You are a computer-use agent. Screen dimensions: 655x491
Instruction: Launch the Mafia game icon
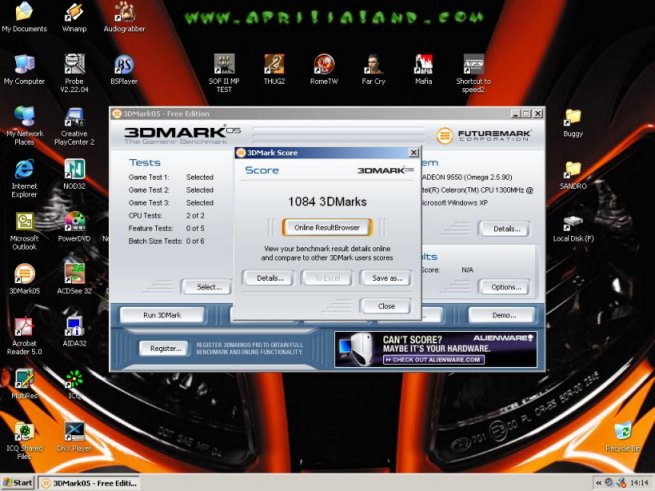(423, 66)
